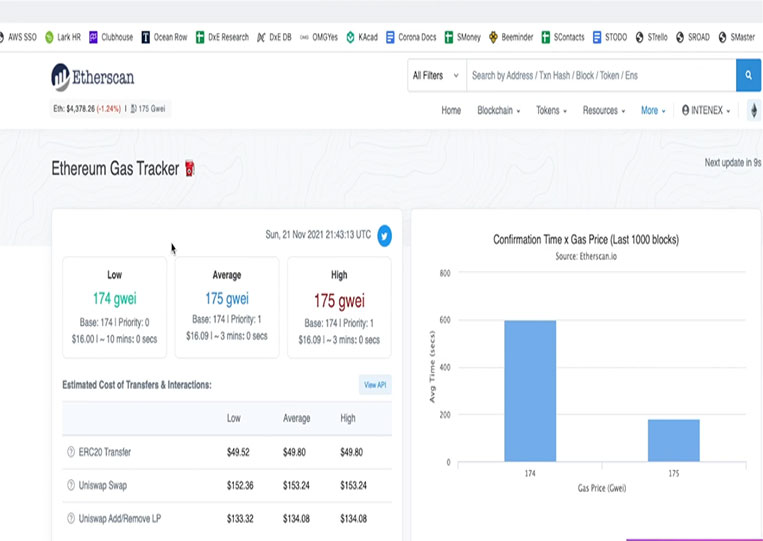Expand the More menu
Image resolution: width=763 pixels, height=541 pixels.
[x=653, y=110]
